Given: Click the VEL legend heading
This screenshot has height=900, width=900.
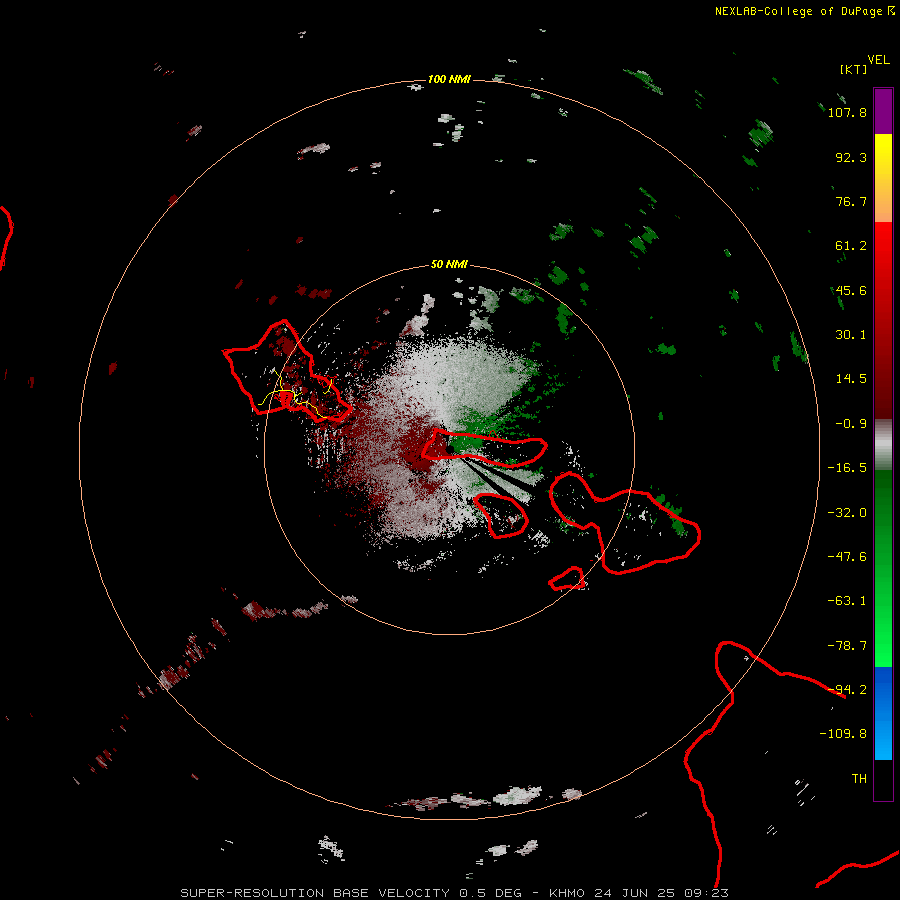Looking at the screenshot, I should click(x=878, y=60).
